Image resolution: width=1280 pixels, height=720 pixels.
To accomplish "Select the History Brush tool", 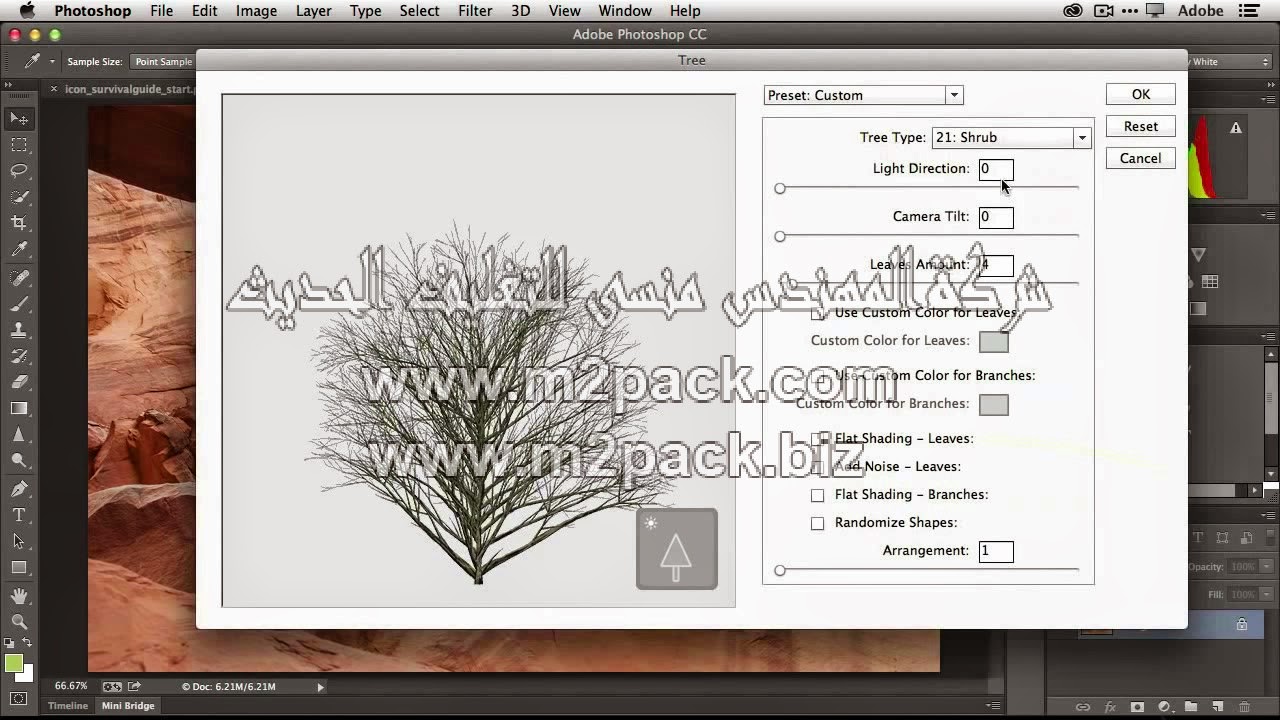I will click(19, 356).
